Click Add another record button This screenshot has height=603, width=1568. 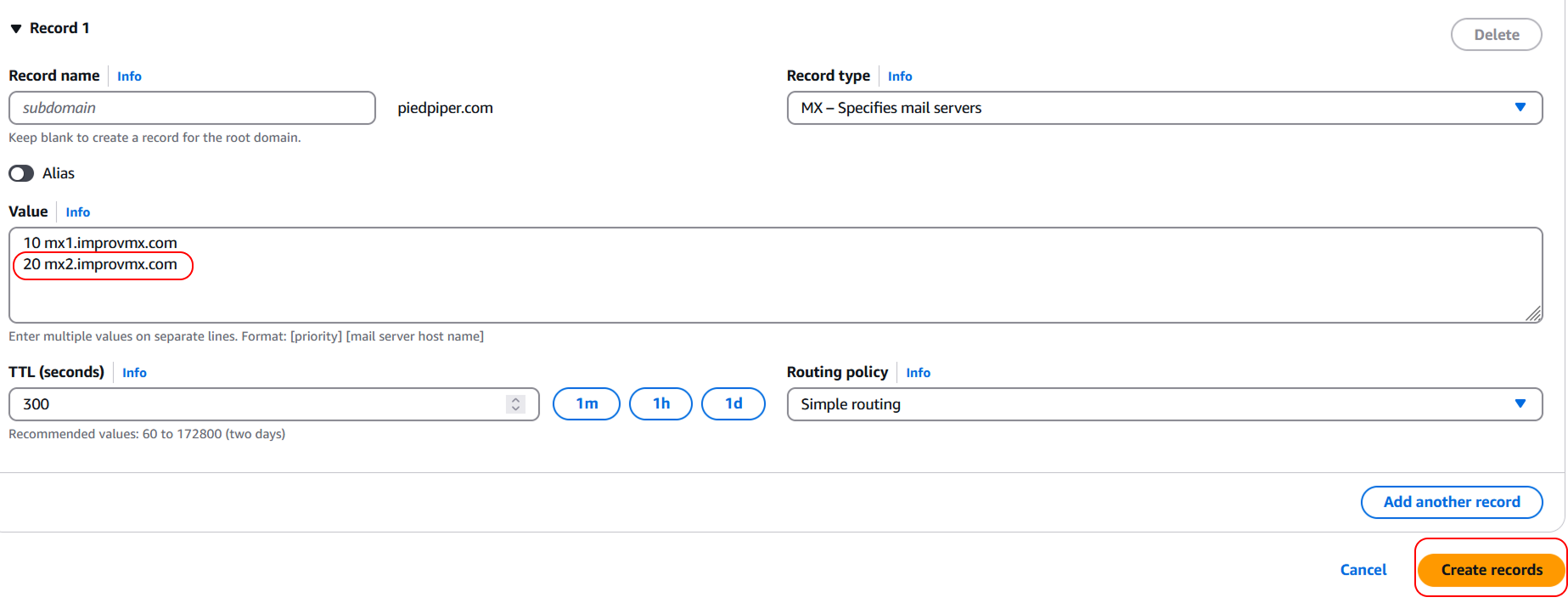(x=1451, y=502)
